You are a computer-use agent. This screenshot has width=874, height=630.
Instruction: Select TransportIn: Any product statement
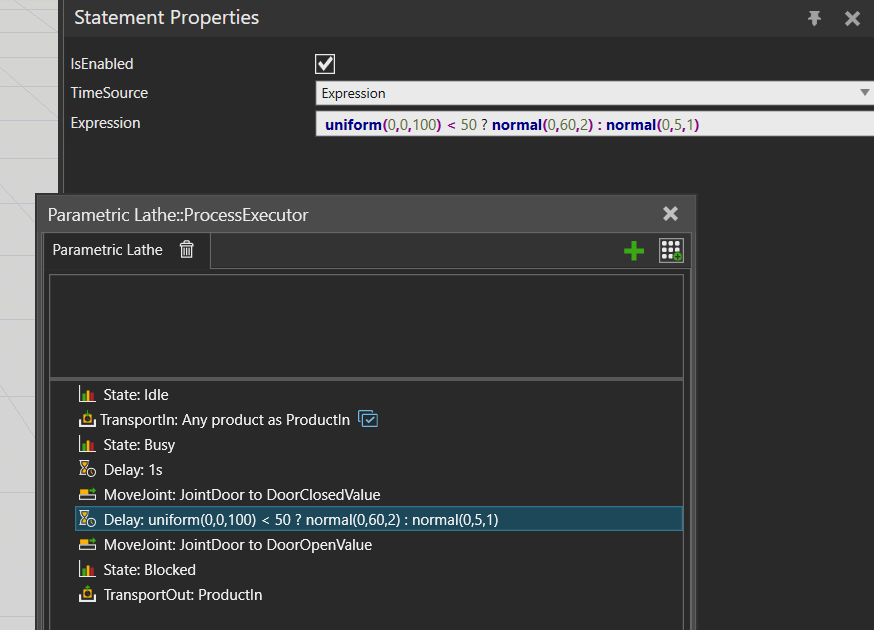[224, 420]
